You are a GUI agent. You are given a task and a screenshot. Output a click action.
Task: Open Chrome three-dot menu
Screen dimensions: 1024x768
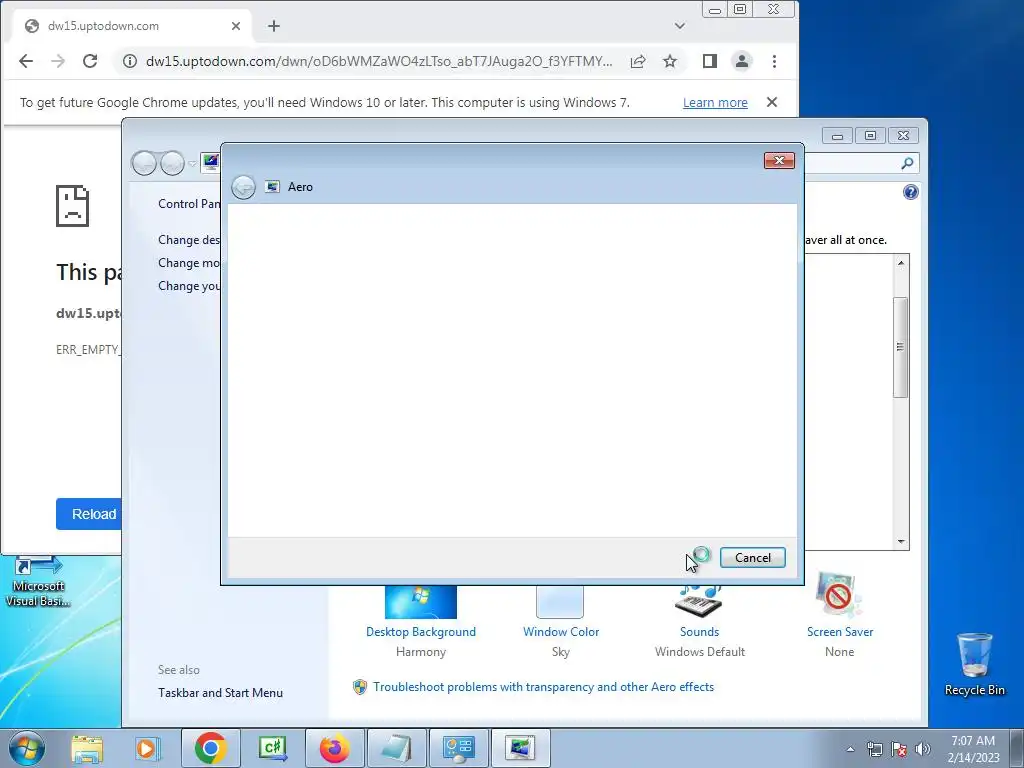[774, 61]
